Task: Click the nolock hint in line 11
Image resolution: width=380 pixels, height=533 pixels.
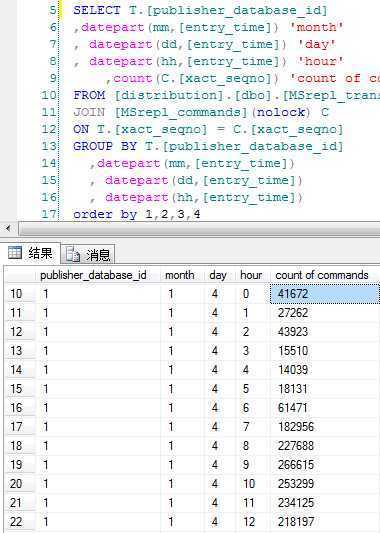Action: pyautogui.click(x=281, y=112)
